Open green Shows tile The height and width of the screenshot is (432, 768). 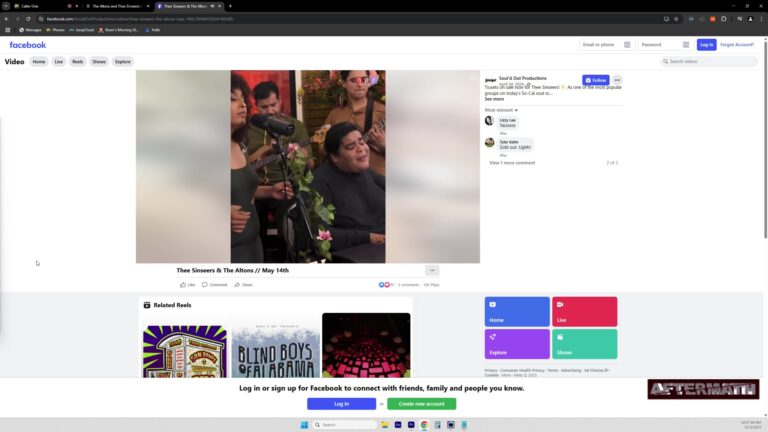(x=584, y=344)
